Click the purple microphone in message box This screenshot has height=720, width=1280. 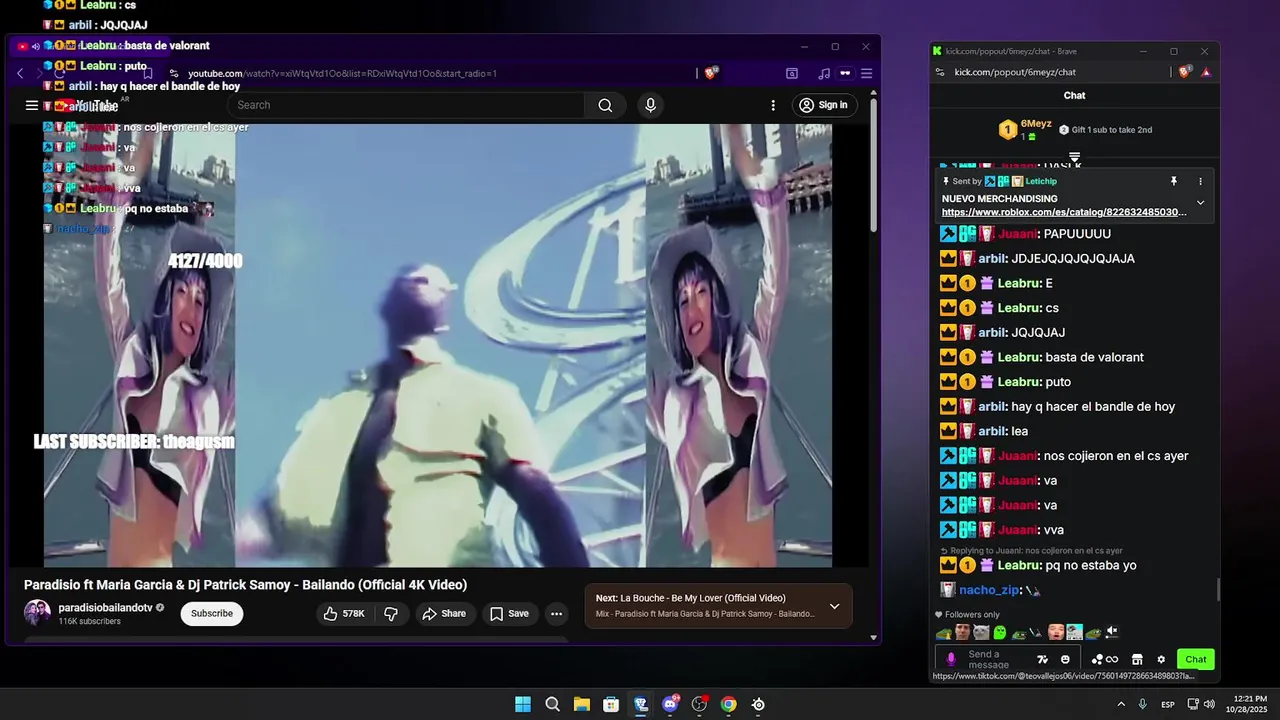951,659
